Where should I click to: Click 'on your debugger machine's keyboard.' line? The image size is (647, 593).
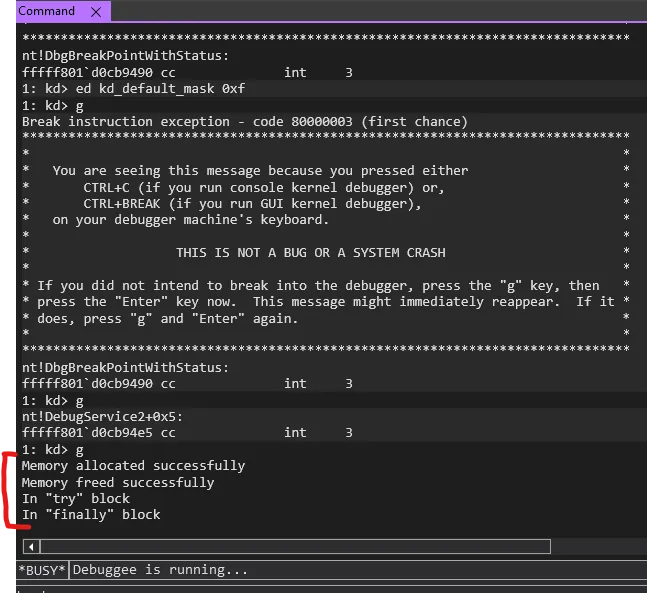tap(190, 220)
